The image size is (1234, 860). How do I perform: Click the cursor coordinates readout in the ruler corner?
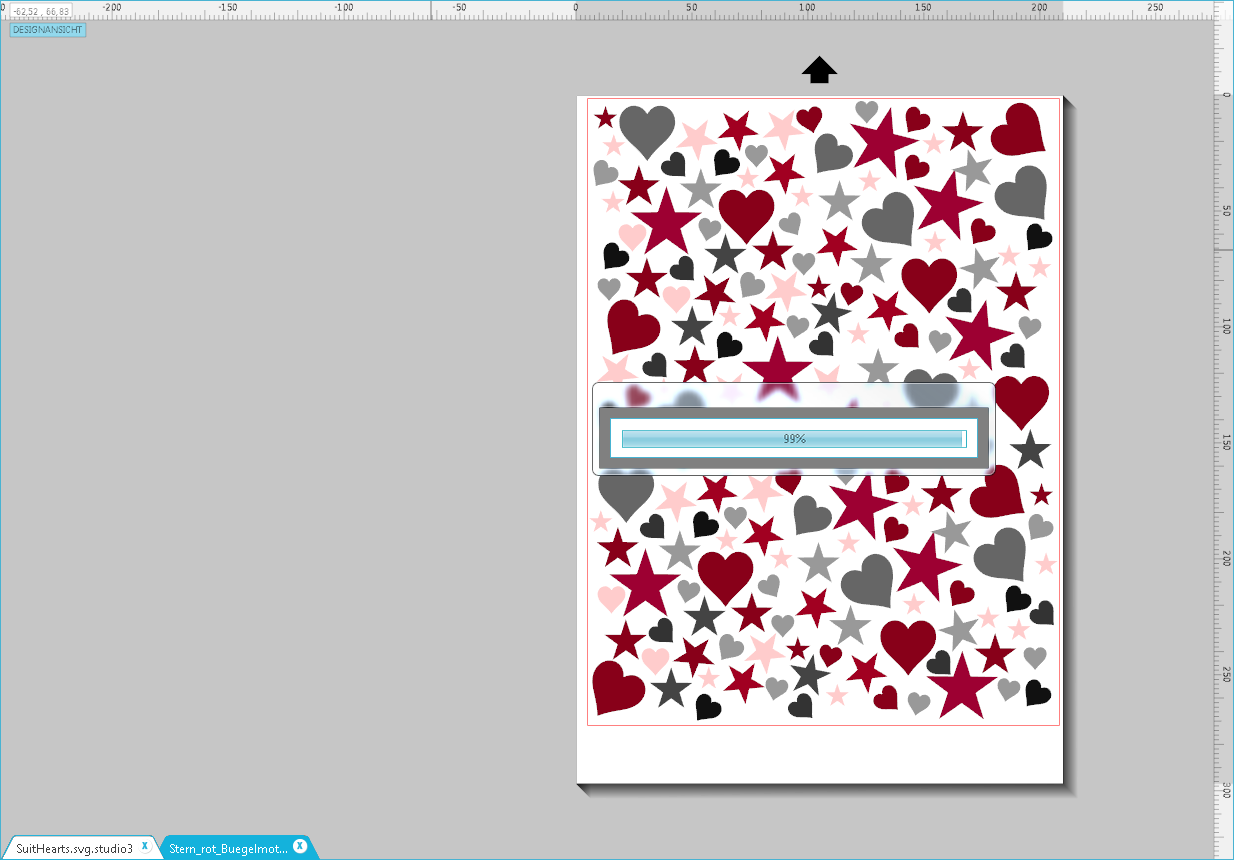pos(41,12)
